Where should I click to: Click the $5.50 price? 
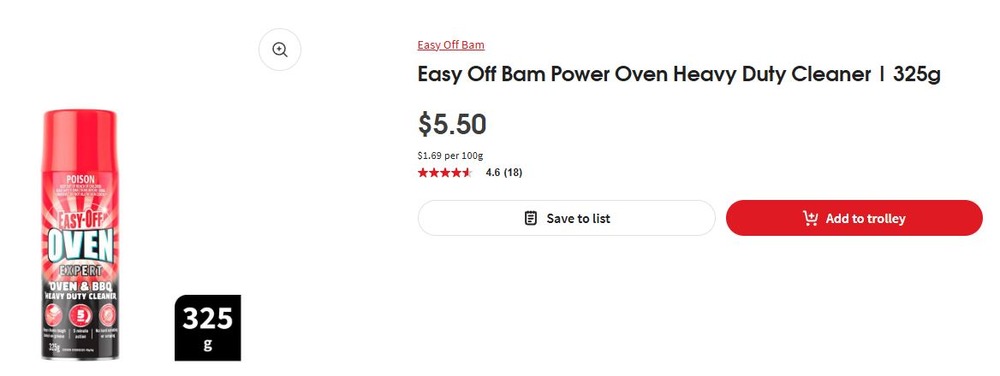(x=452, y=124)
